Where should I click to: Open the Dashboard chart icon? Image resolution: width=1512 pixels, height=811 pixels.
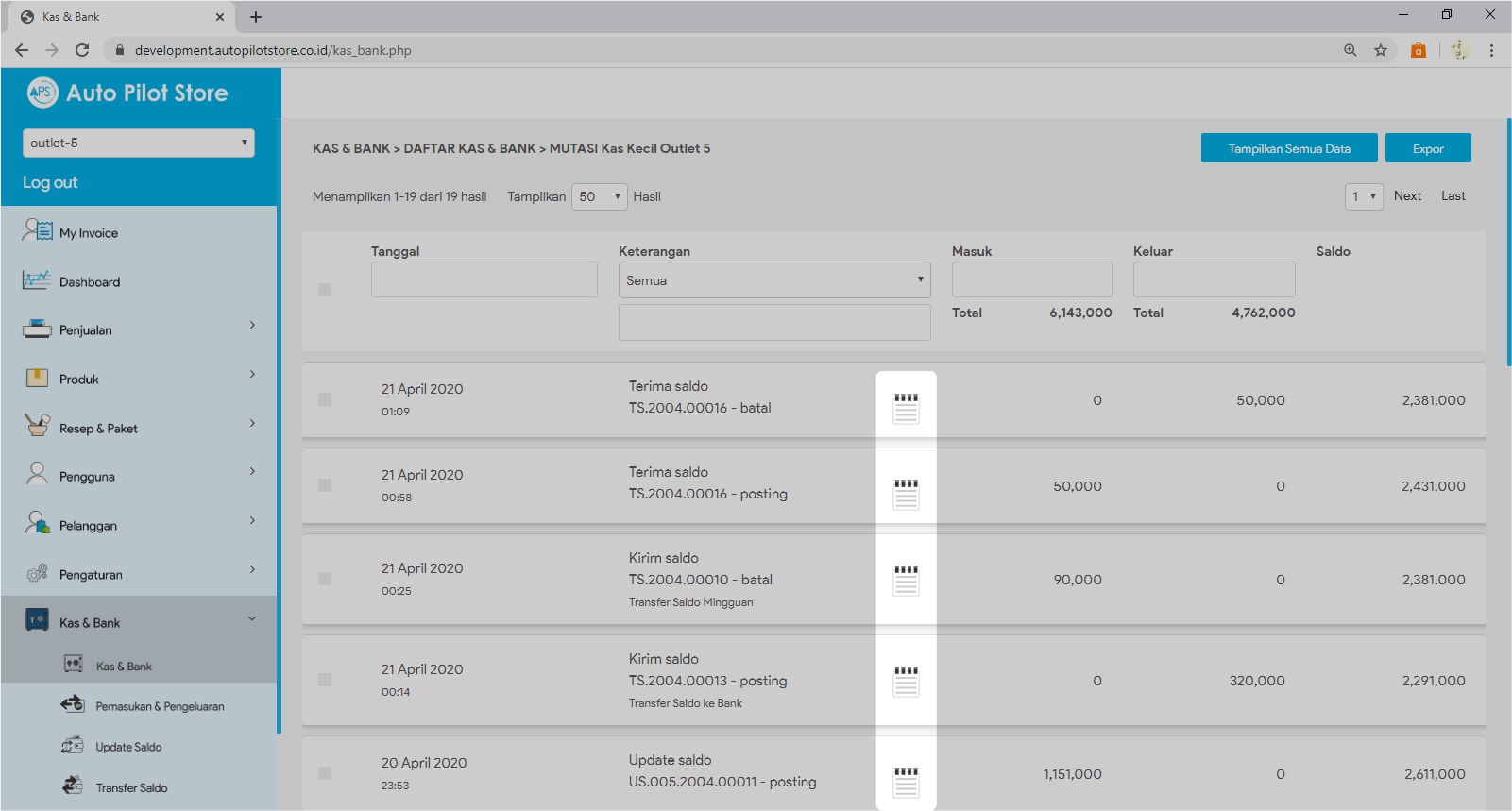point(37,280)
